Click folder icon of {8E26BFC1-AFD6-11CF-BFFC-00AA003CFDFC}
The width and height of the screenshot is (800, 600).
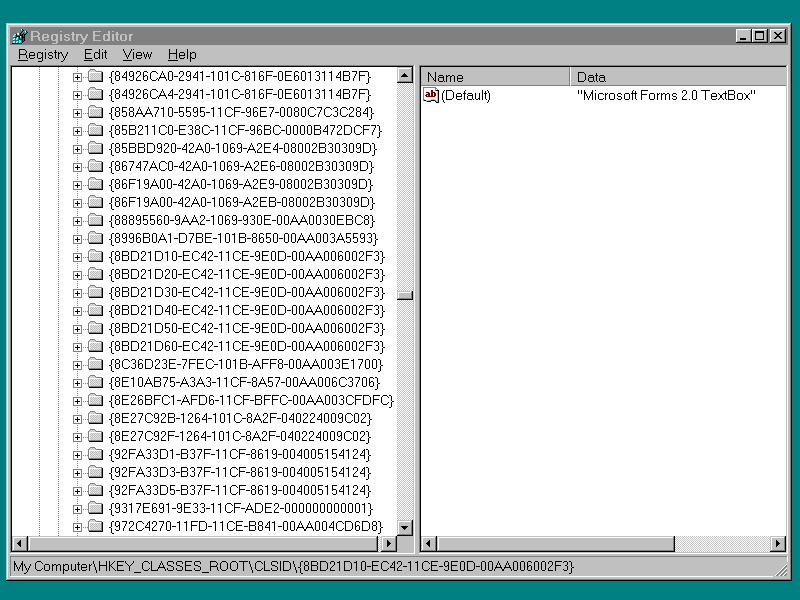[95, 400]
